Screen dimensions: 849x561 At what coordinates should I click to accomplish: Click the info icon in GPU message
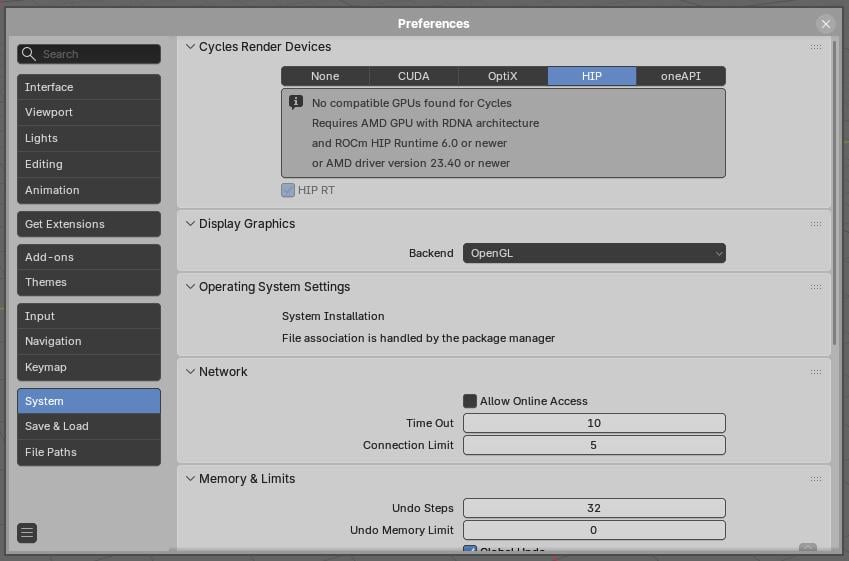click(x=296, y=103)
